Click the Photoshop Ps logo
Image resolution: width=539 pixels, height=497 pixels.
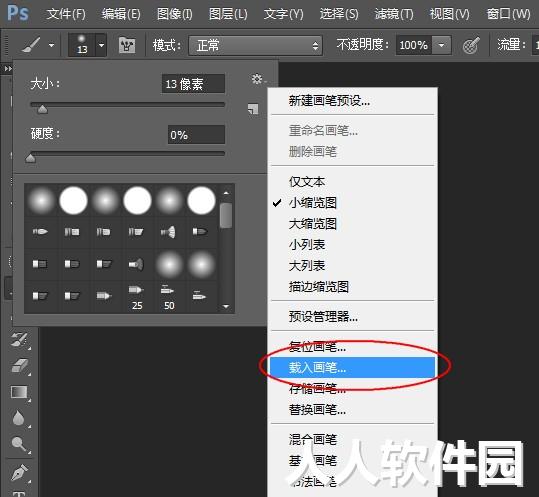click(18, 13)
